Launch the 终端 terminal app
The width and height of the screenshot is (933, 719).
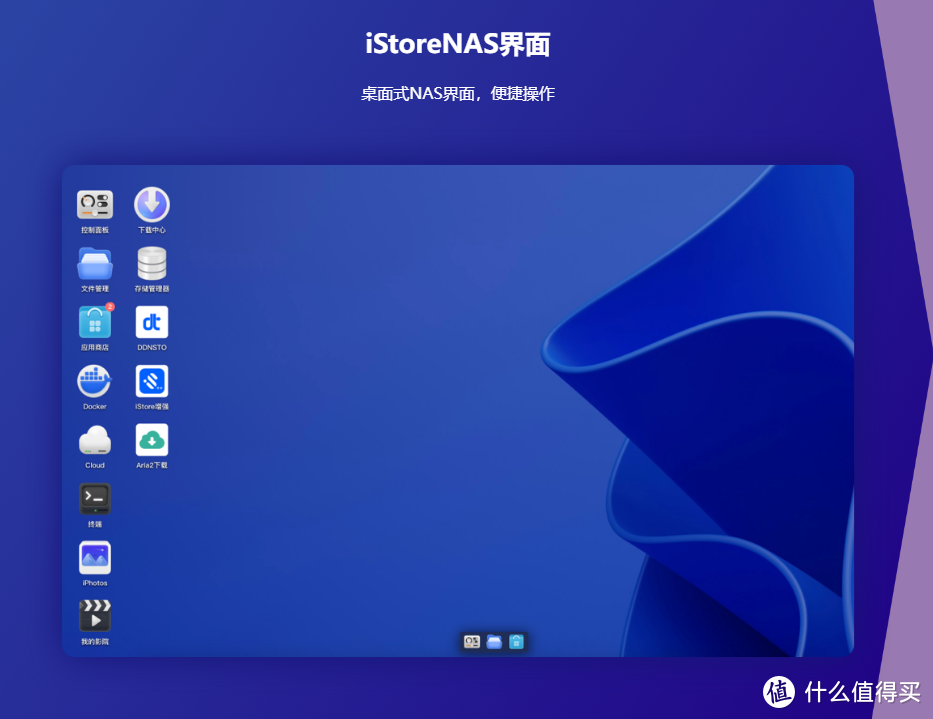tap(95, 499)
